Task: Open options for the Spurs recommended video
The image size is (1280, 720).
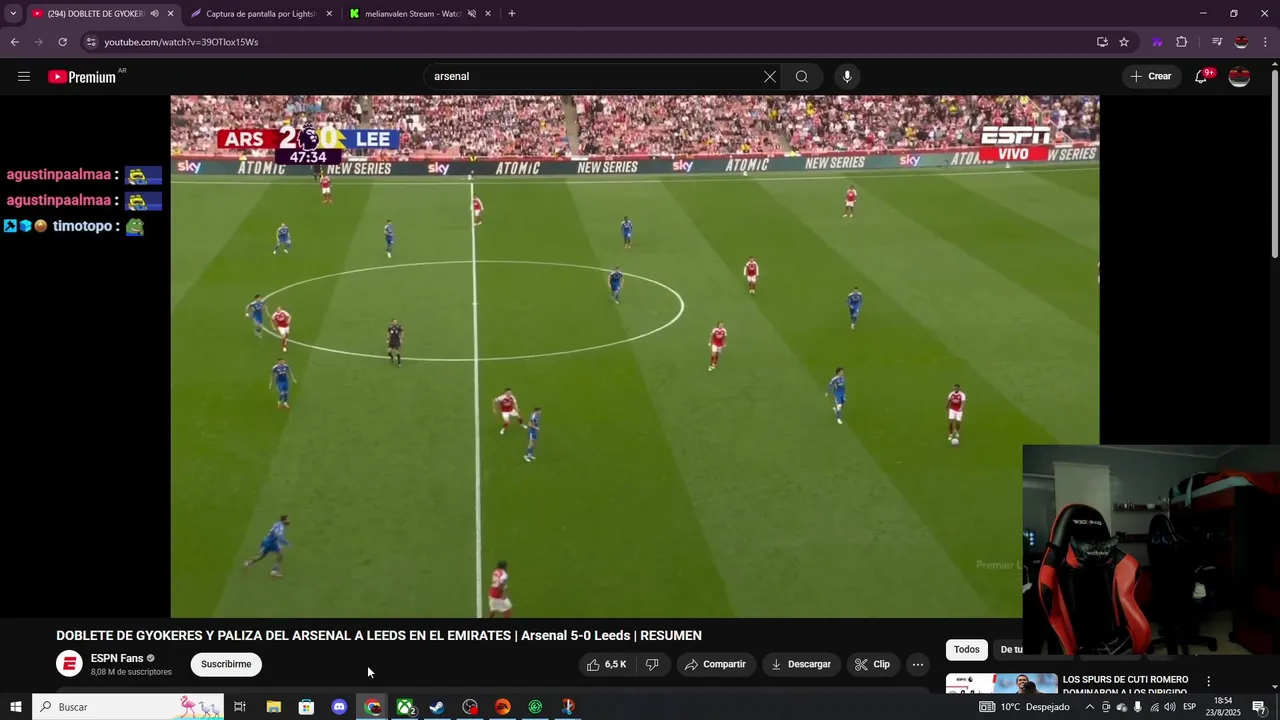Action: 1208,681
